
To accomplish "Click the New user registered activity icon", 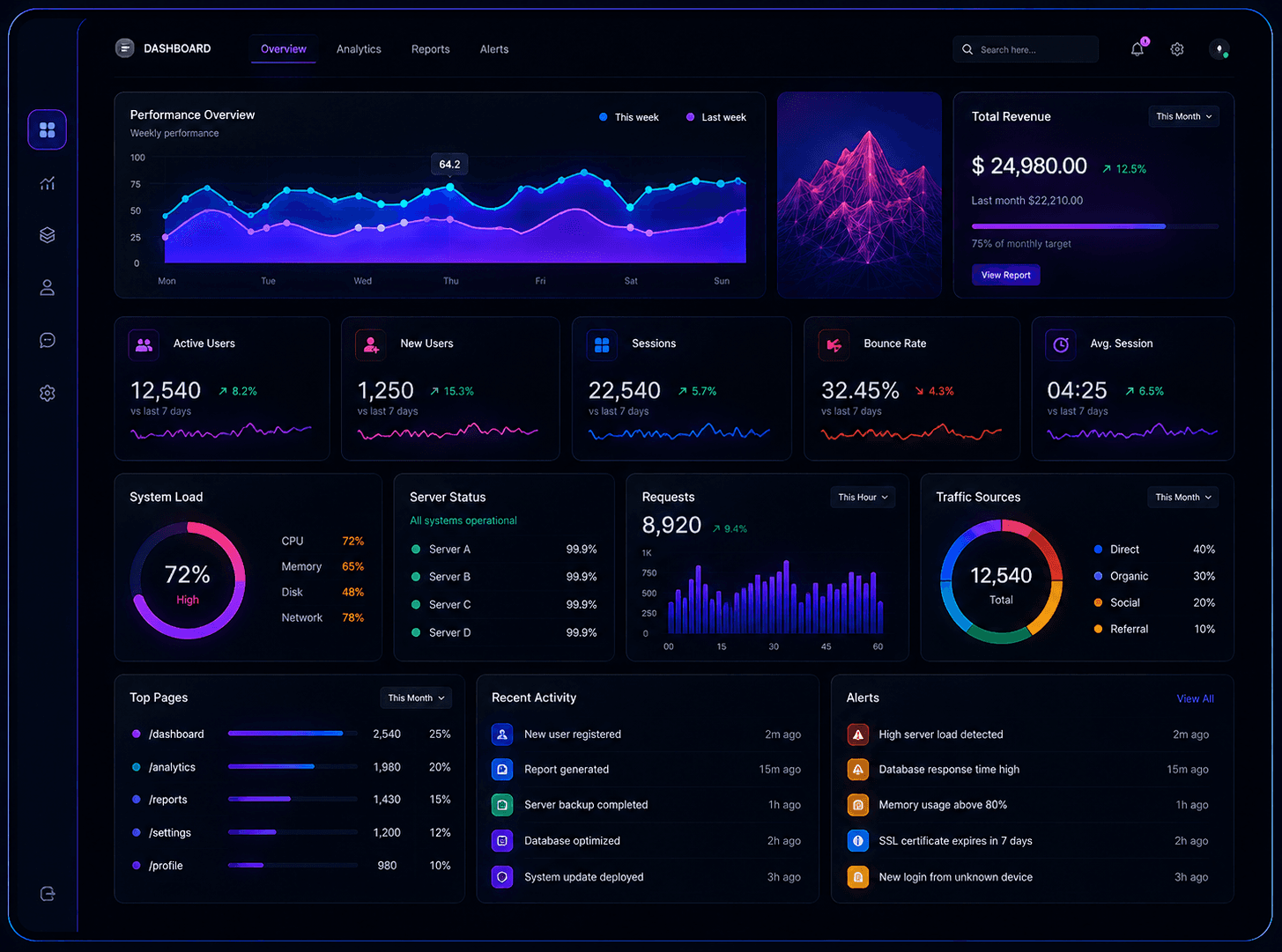I will [502, 734].
